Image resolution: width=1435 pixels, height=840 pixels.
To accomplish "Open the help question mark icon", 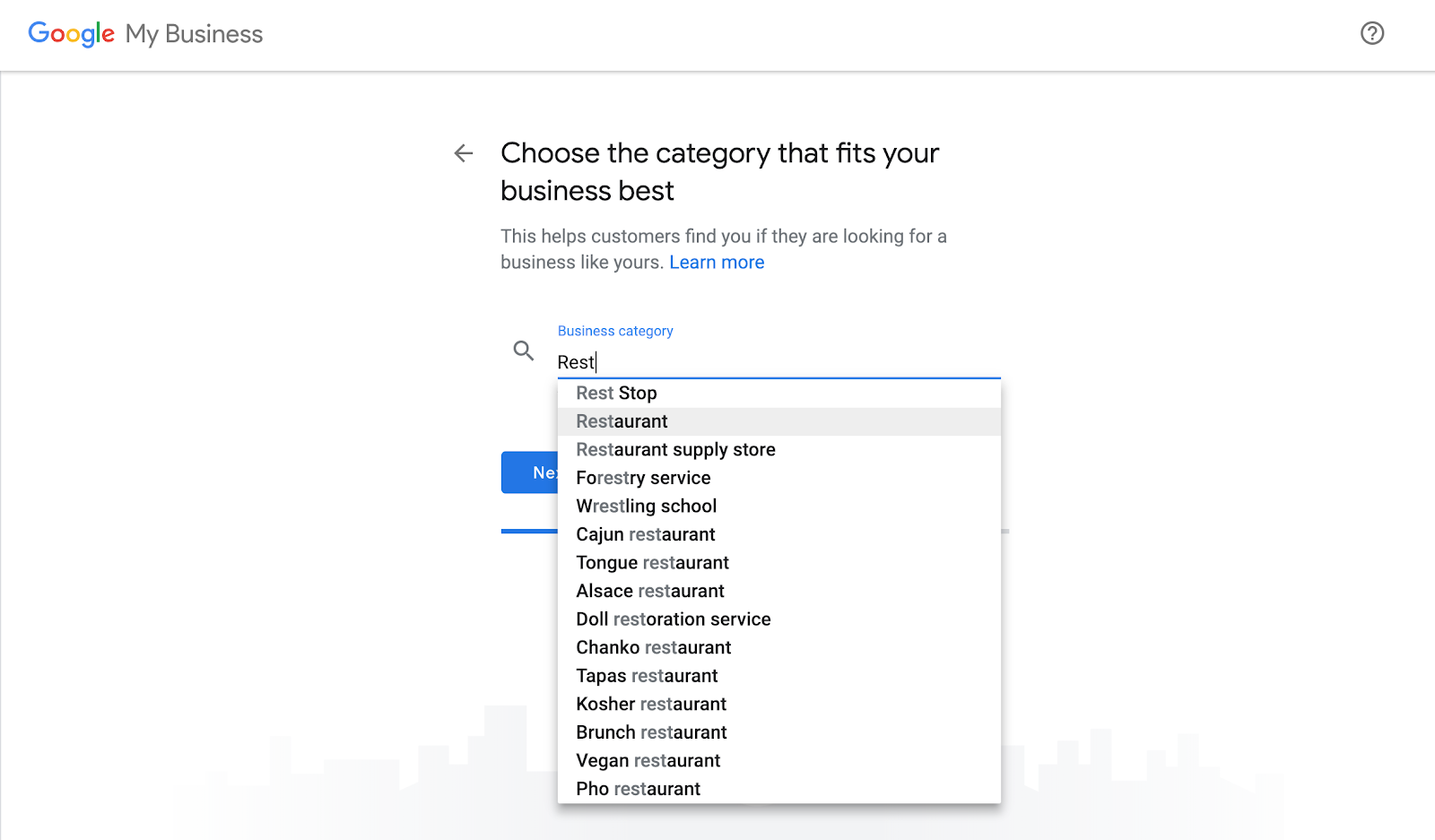I will click(1372, 33).
